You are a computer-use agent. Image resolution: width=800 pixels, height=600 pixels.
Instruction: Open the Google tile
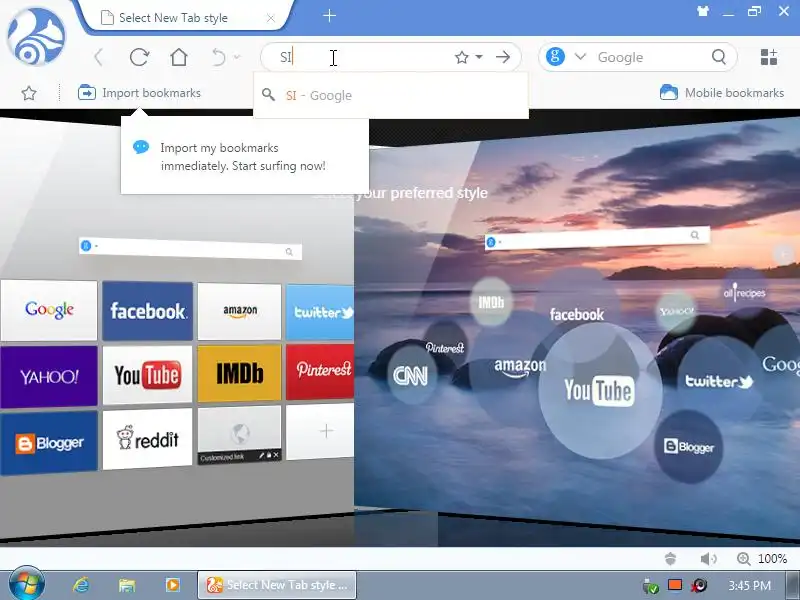pos(49,310)
